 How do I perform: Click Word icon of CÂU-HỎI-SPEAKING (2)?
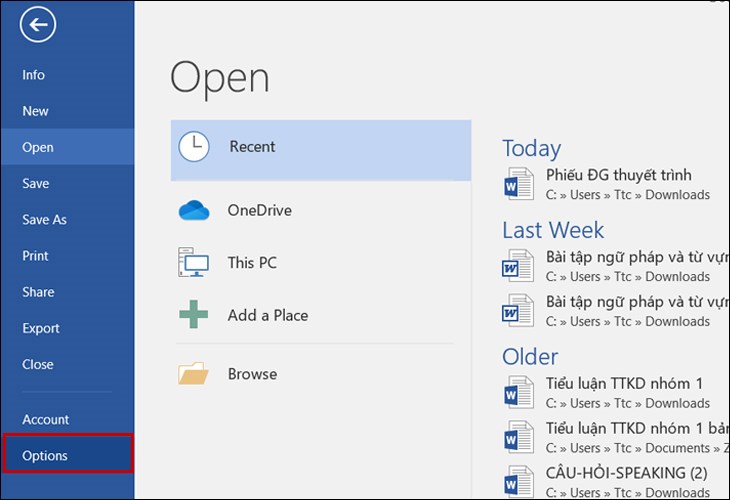(518, 481)
